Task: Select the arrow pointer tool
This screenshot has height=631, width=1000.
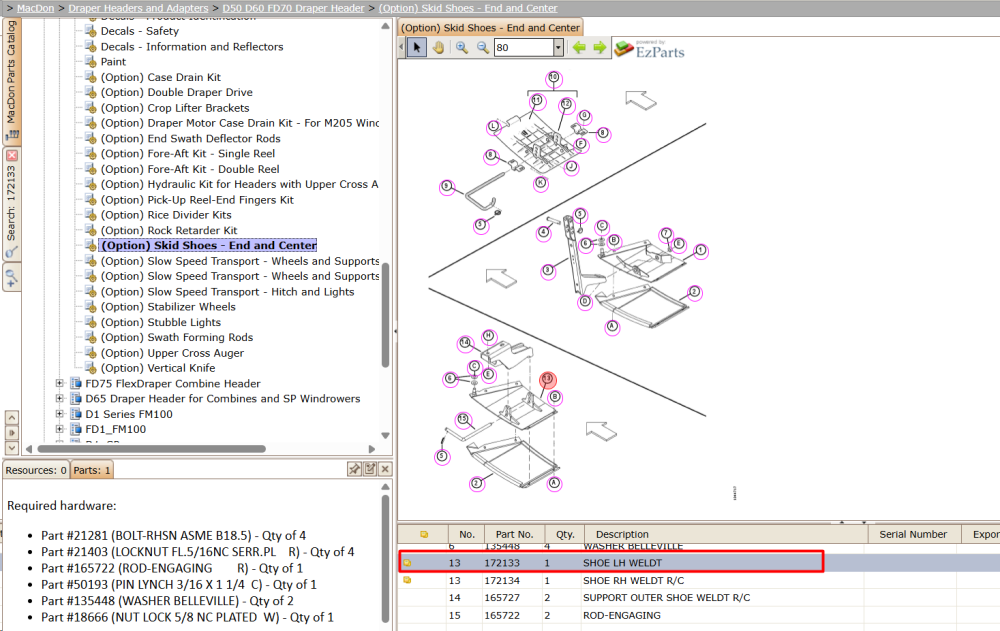Action: 417,47
